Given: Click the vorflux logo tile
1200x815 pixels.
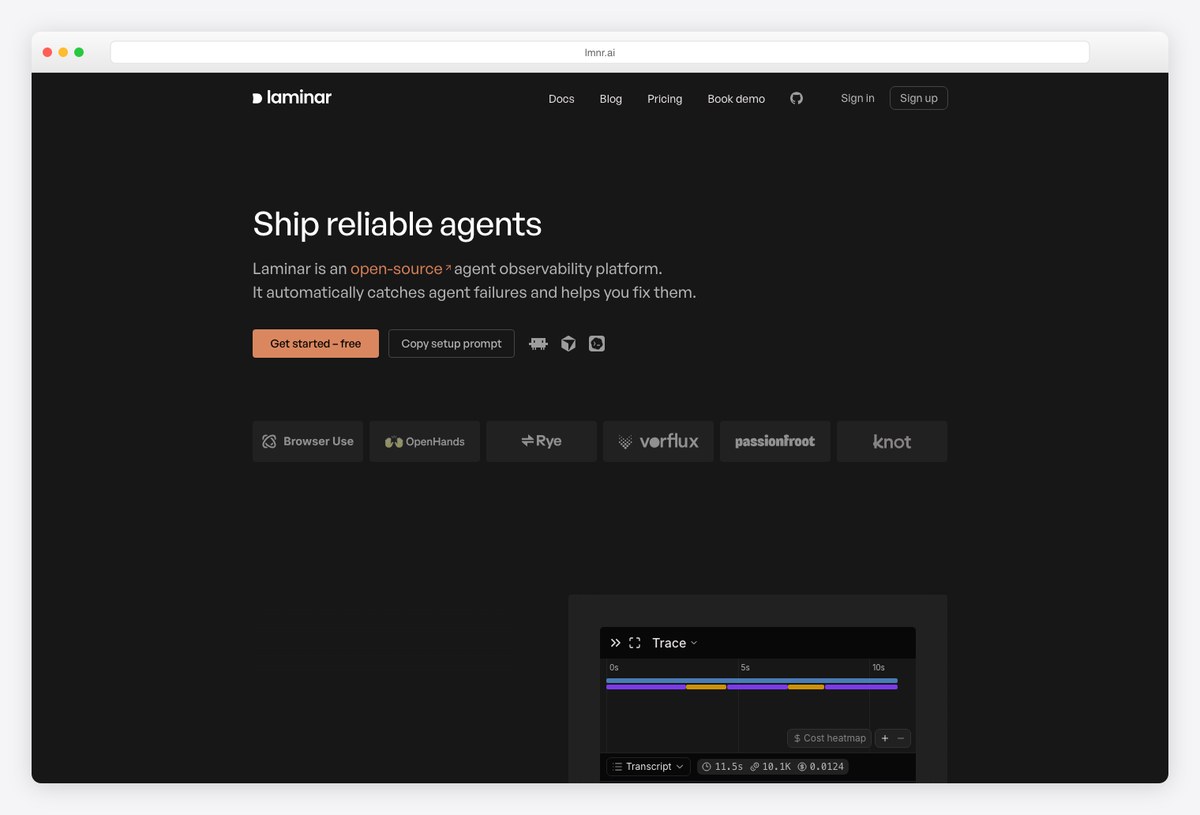Looking at the screenshot, I should 658,441.
